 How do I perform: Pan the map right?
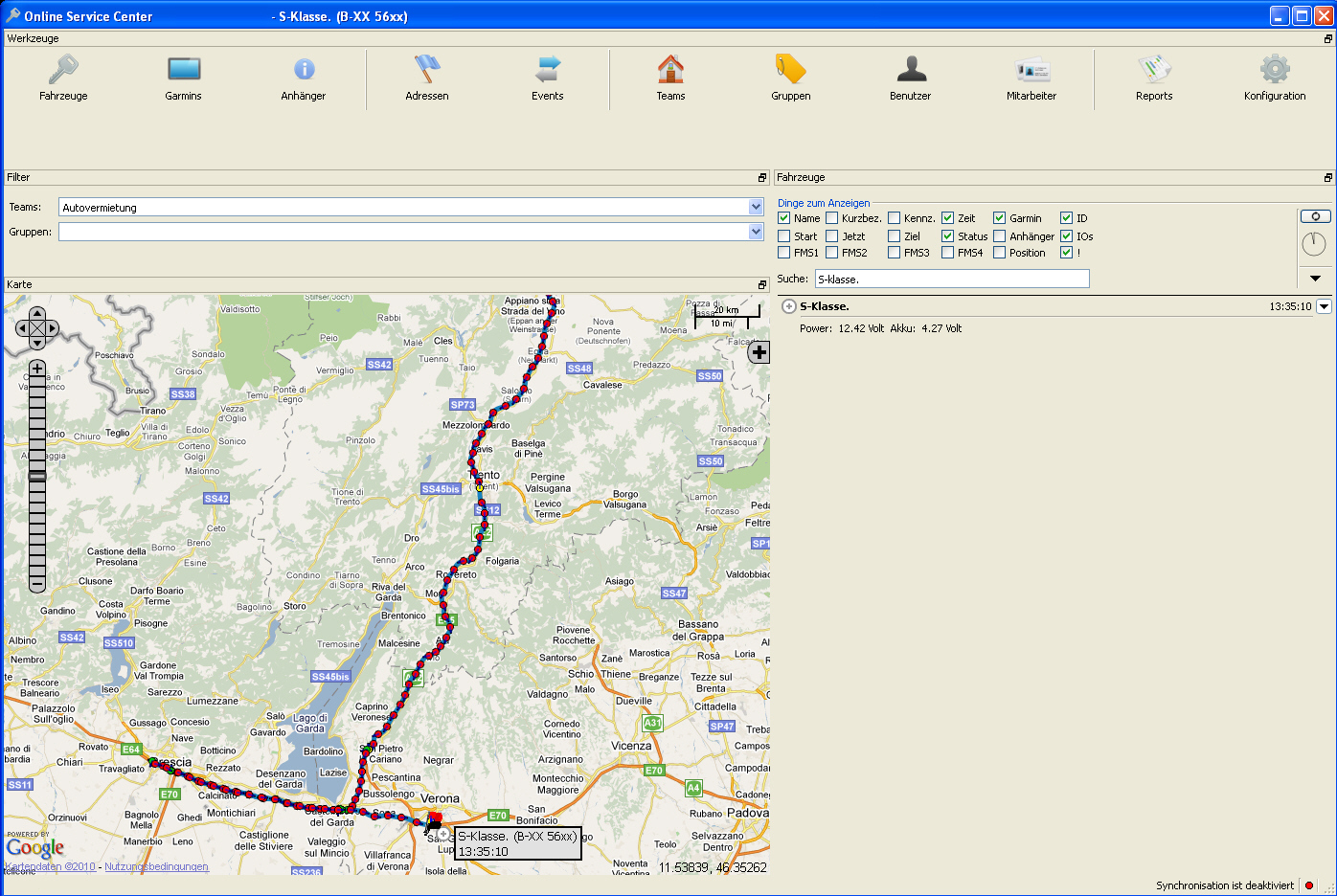click(x=52, y=328)
